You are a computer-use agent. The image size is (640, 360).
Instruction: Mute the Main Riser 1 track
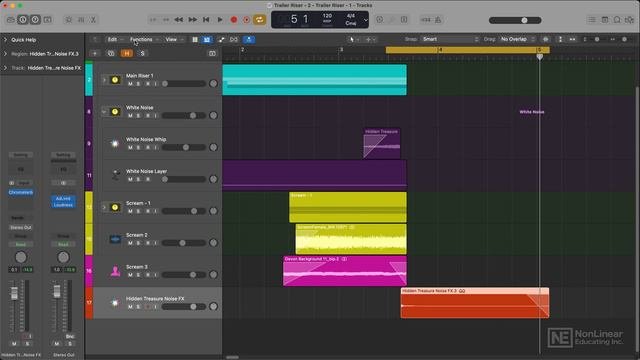[130, 84]
